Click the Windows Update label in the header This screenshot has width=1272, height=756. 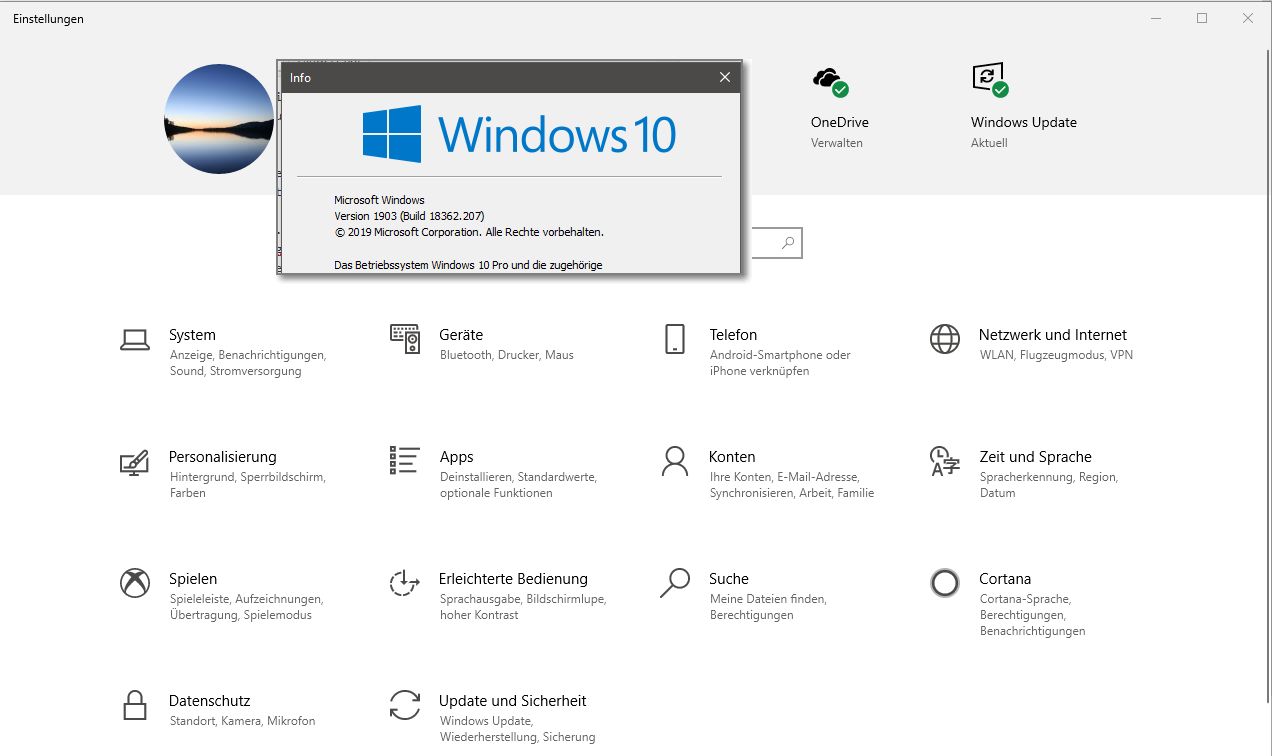[x=1024, y=122]
